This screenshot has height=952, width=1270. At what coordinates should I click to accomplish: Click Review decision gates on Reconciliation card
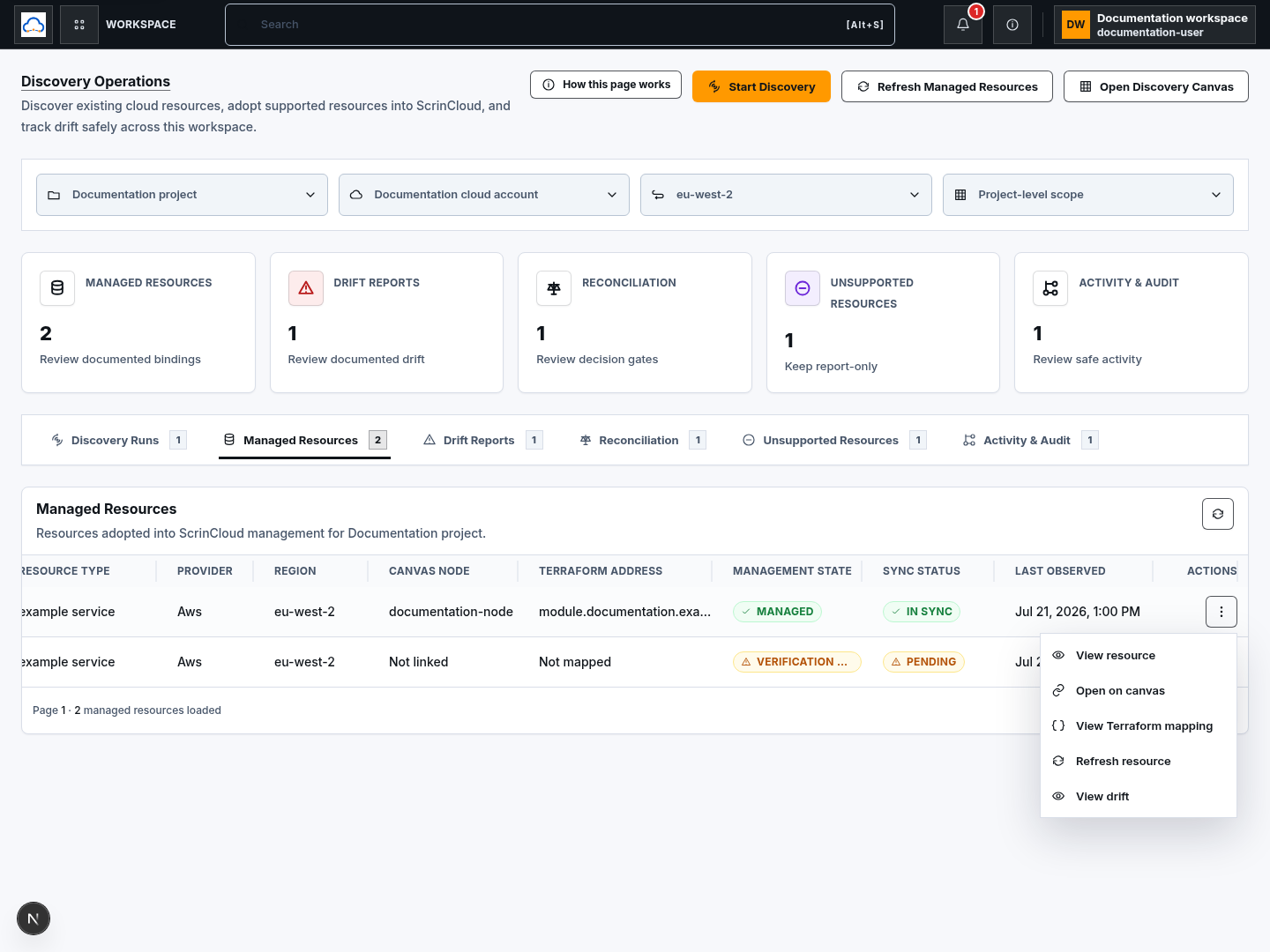[597, 360]
